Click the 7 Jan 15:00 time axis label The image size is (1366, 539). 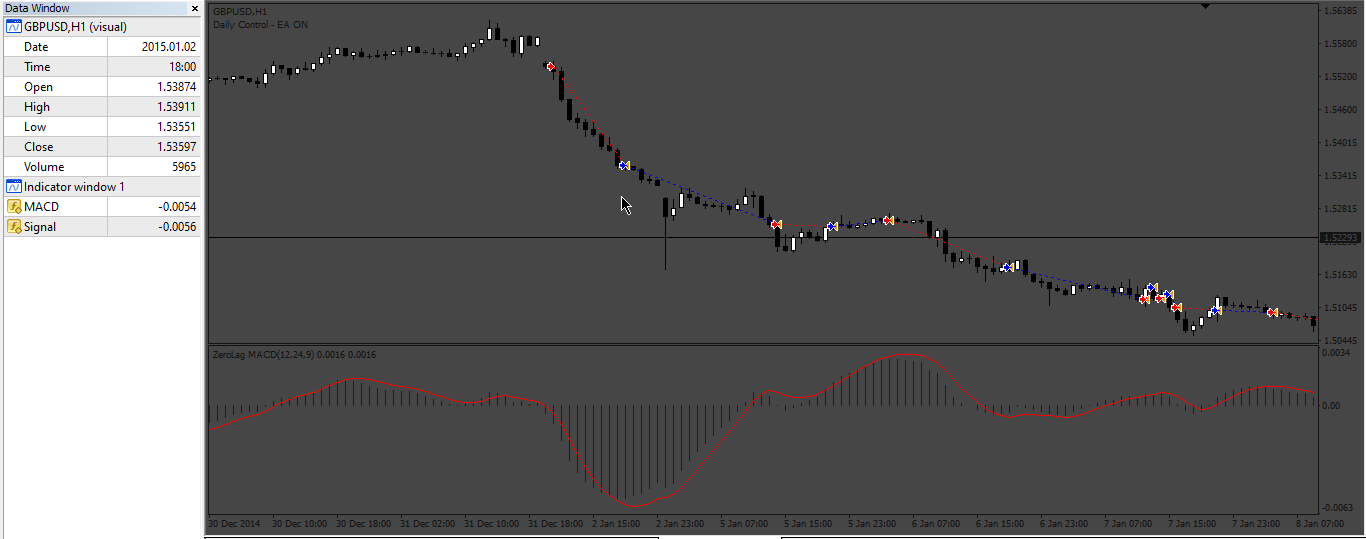tap(1193, 524)
